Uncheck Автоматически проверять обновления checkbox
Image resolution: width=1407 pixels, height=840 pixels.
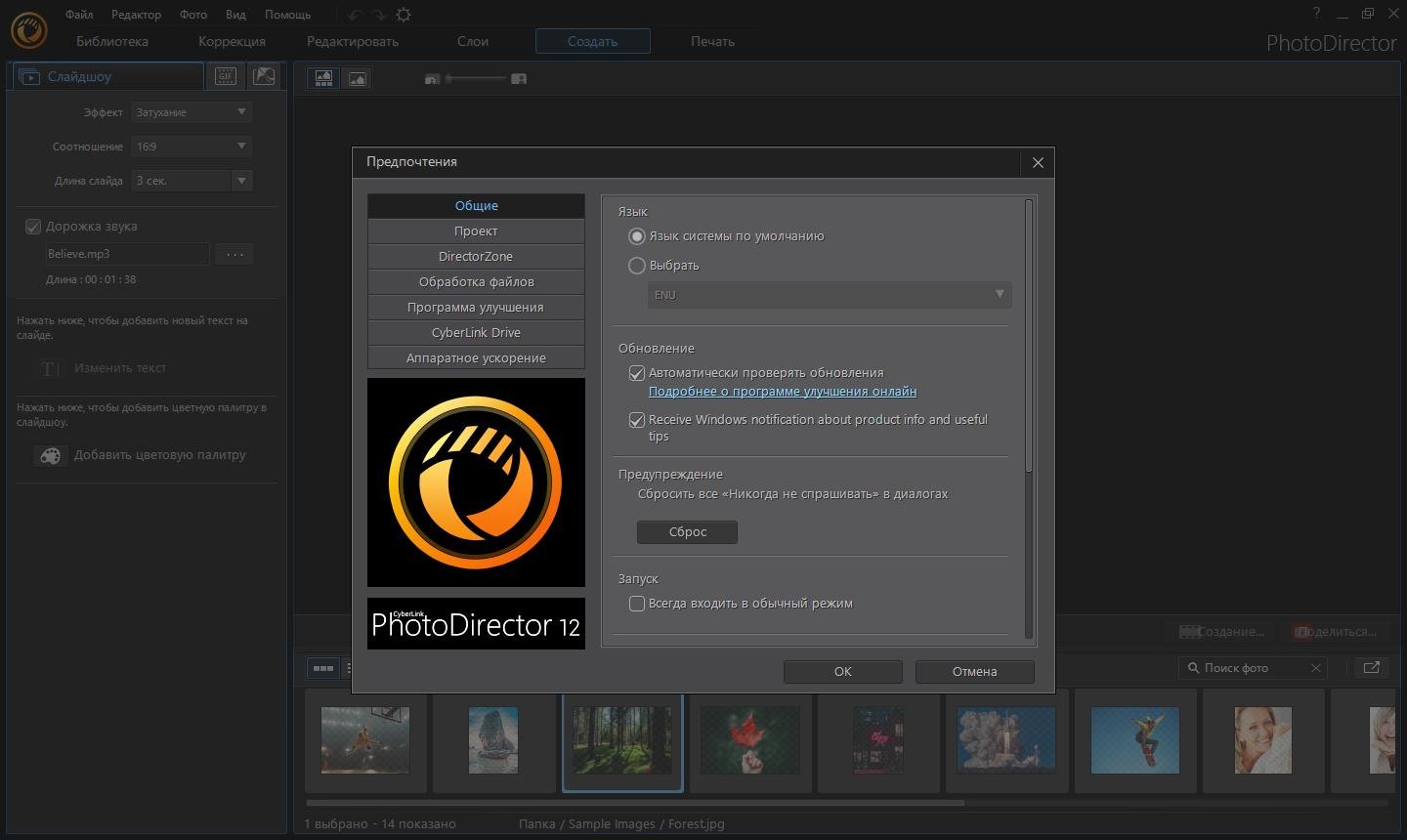(637, 373)
